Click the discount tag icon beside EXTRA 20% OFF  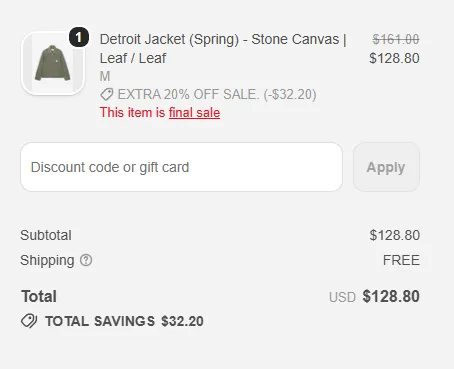(107, 94)
